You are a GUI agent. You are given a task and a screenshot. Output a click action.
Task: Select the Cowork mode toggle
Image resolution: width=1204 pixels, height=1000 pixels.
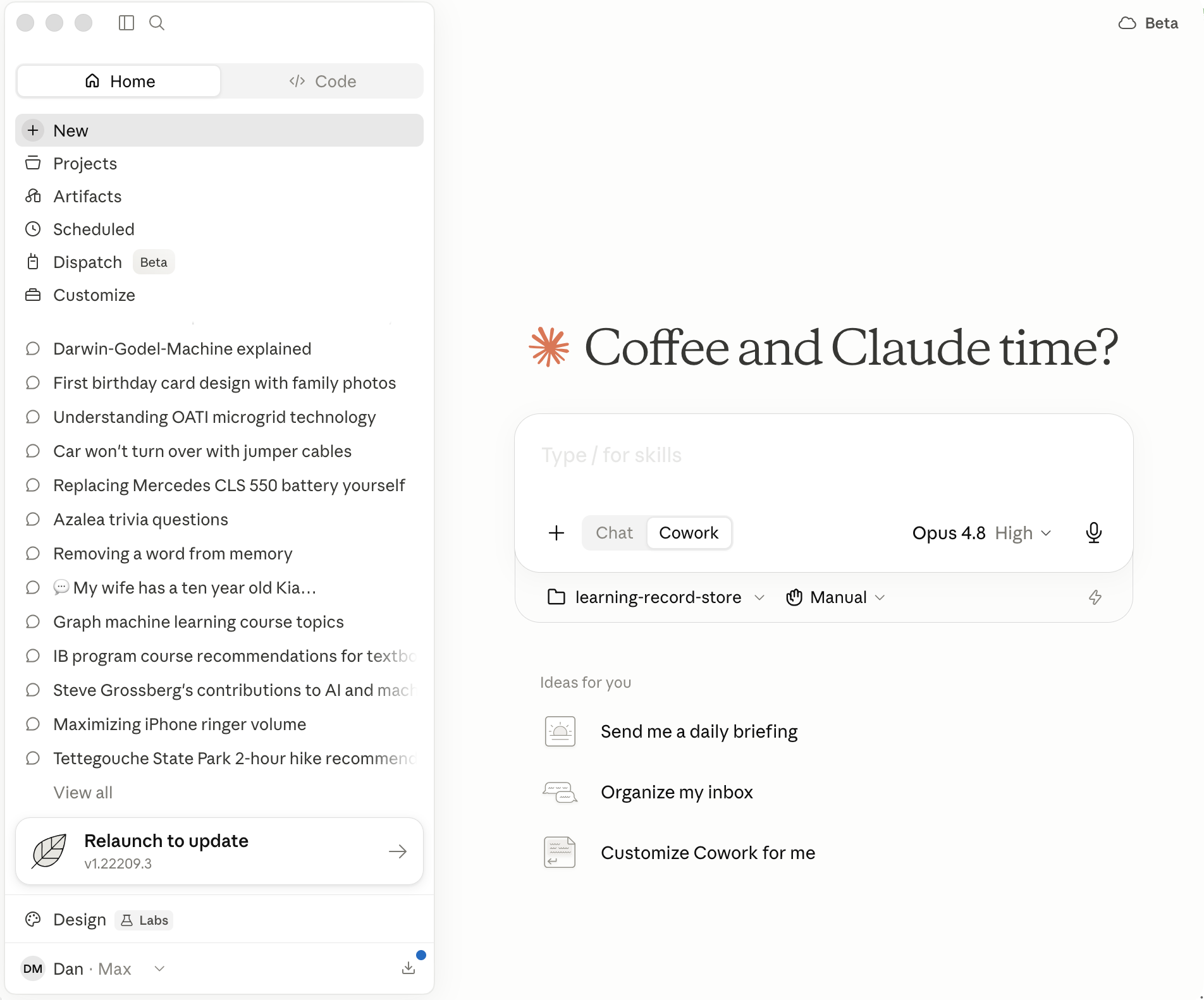click(x=689, y=533)
